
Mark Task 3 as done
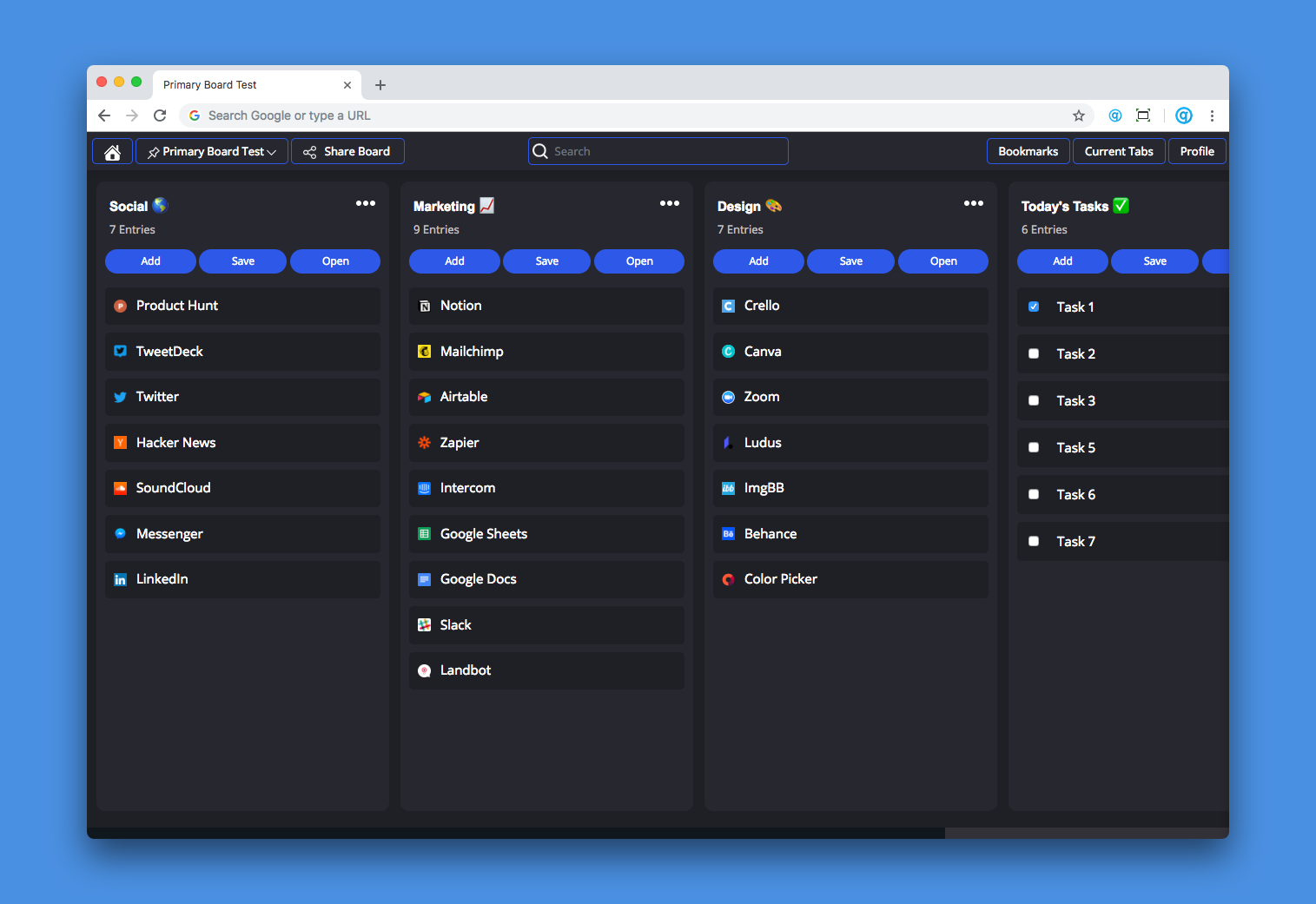1034,400
